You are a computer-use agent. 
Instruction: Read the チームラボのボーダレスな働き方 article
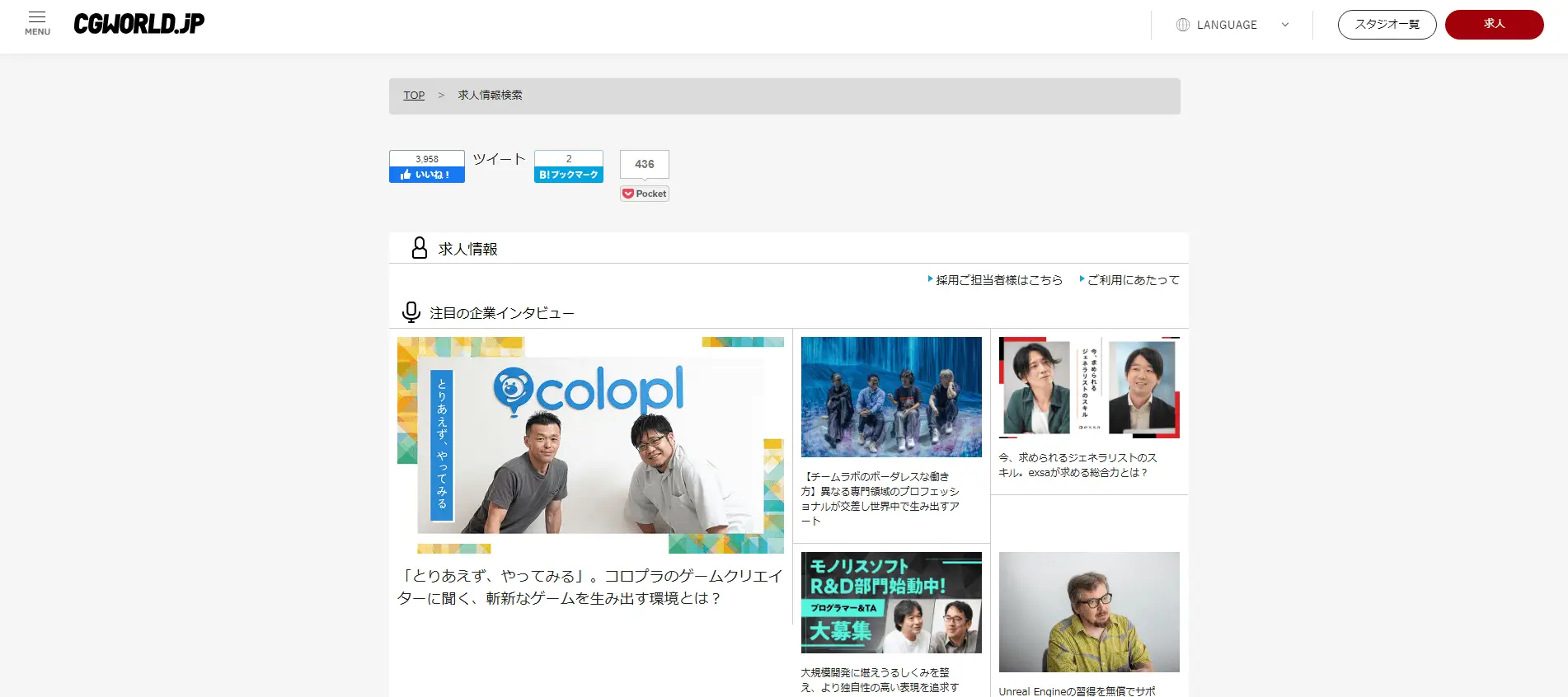coord(880,498)
